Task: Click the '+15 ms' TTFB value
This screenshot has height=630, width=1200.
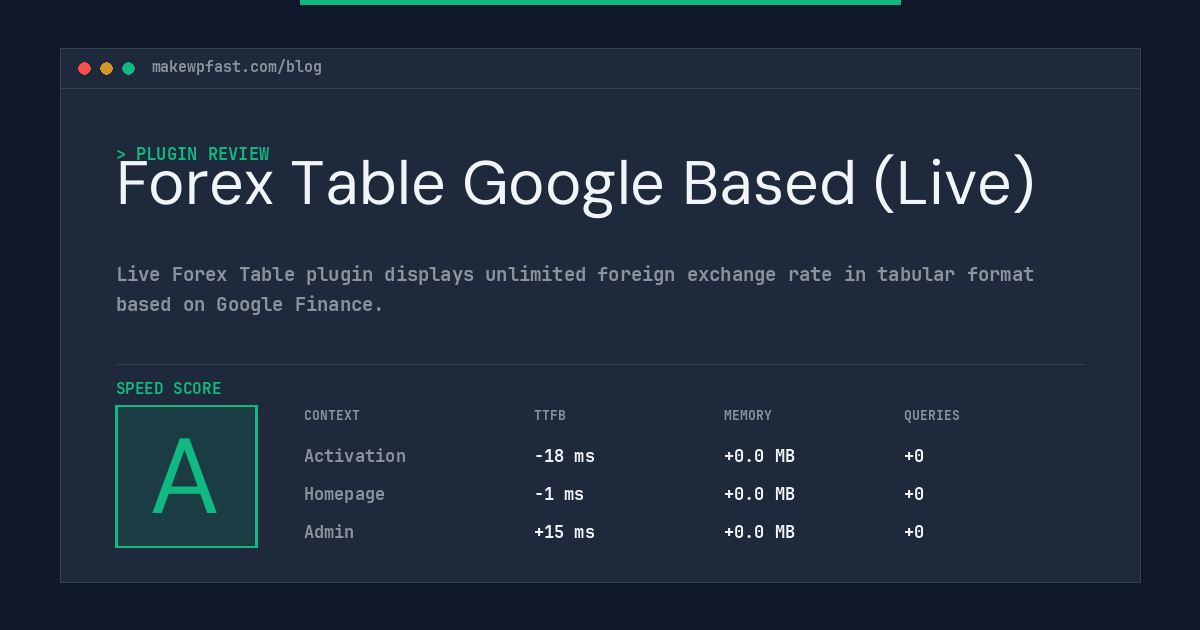Action: click(564, 532)
